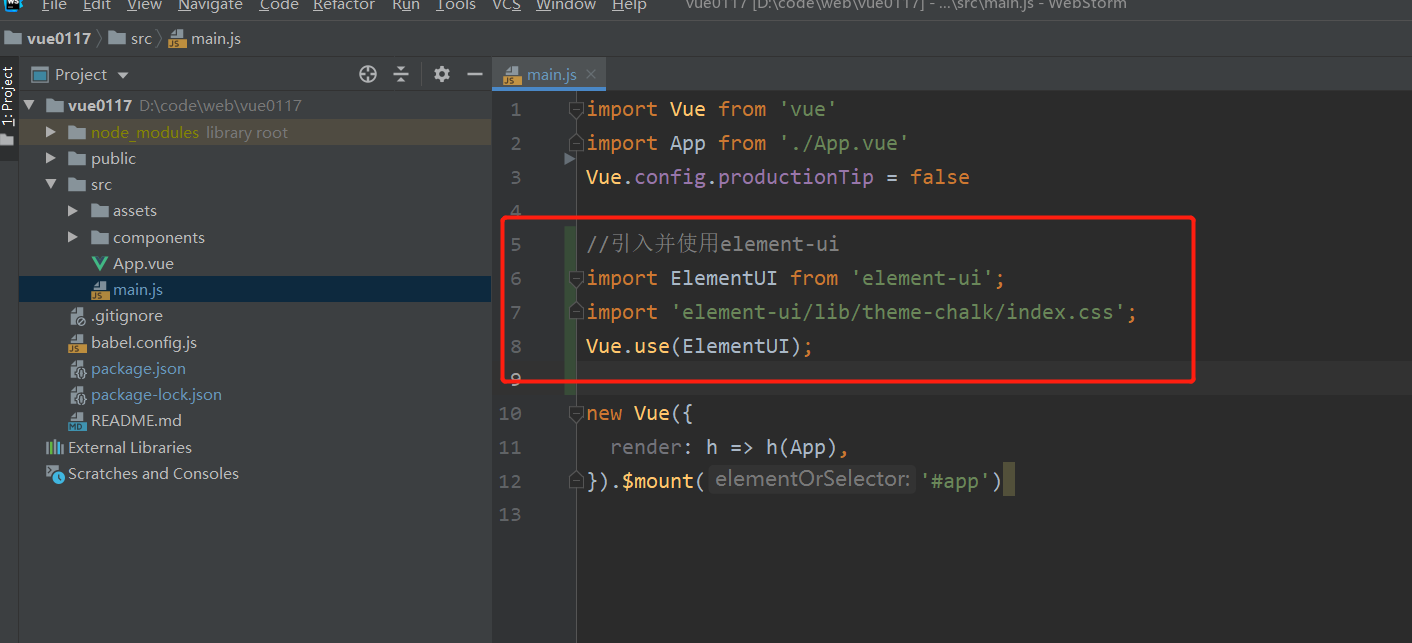Image resolution: width=1412 pixels, height=643 pixels.
Task: Click main.js in the breadcrumb bar
Action: pyautogui.click(x=216, y=39)
